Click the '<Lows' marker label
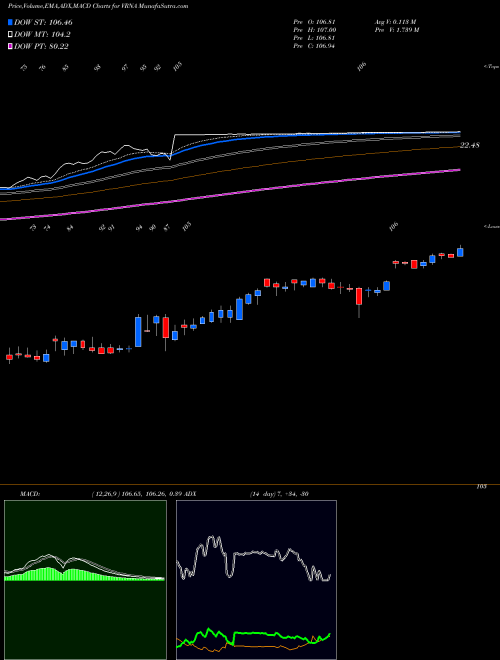The height and width of the screenshot is (660, 500). [491, 226]
